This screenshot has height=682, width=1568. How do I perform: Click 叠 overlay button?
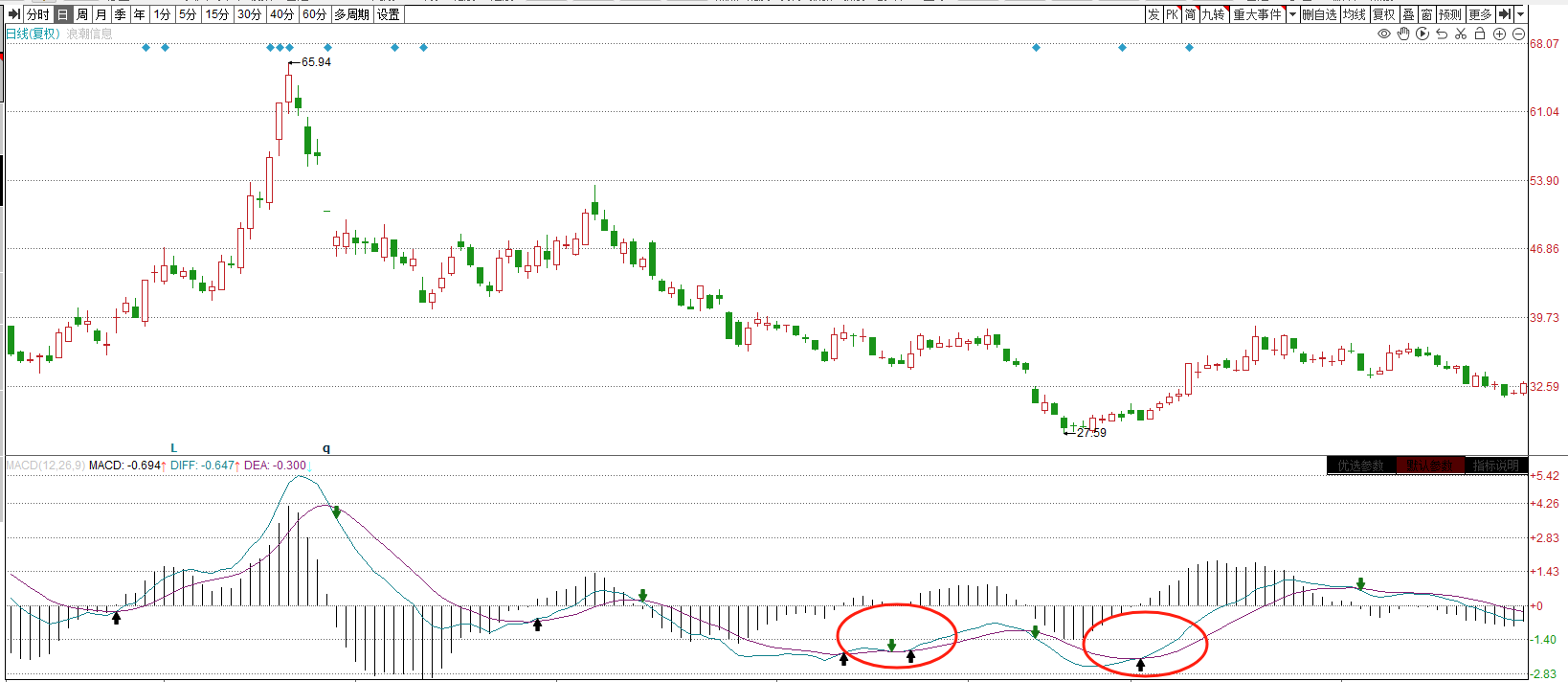pos(1408,14)
